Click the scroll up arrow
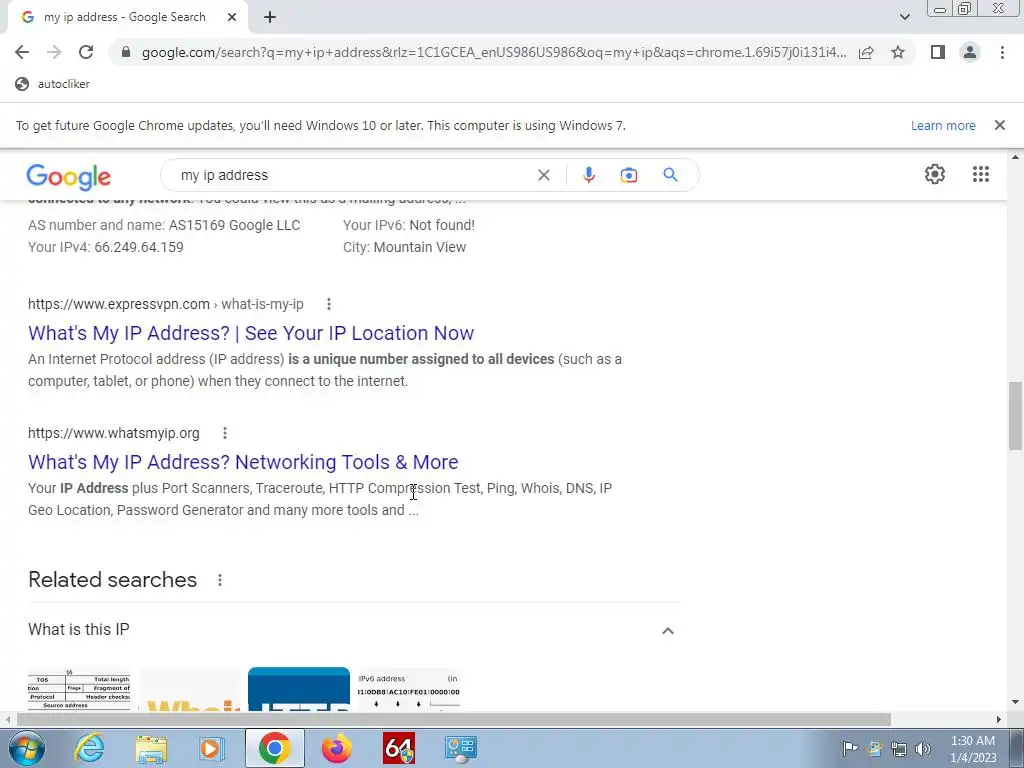Screen dimensions: 1024x768 1015,157
